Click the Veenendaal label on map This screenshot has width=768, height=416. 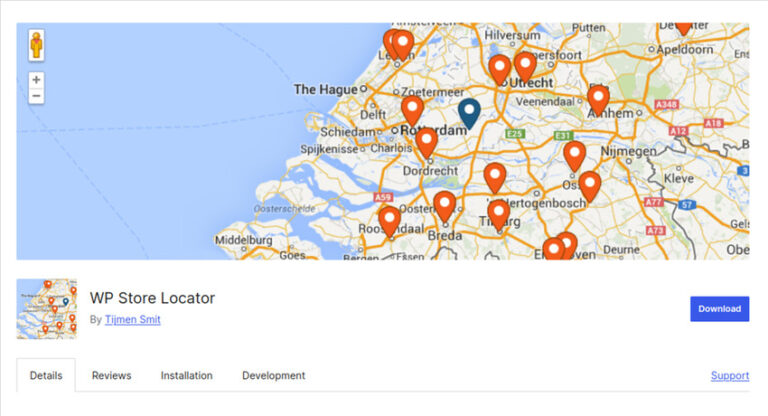(545, 101)
